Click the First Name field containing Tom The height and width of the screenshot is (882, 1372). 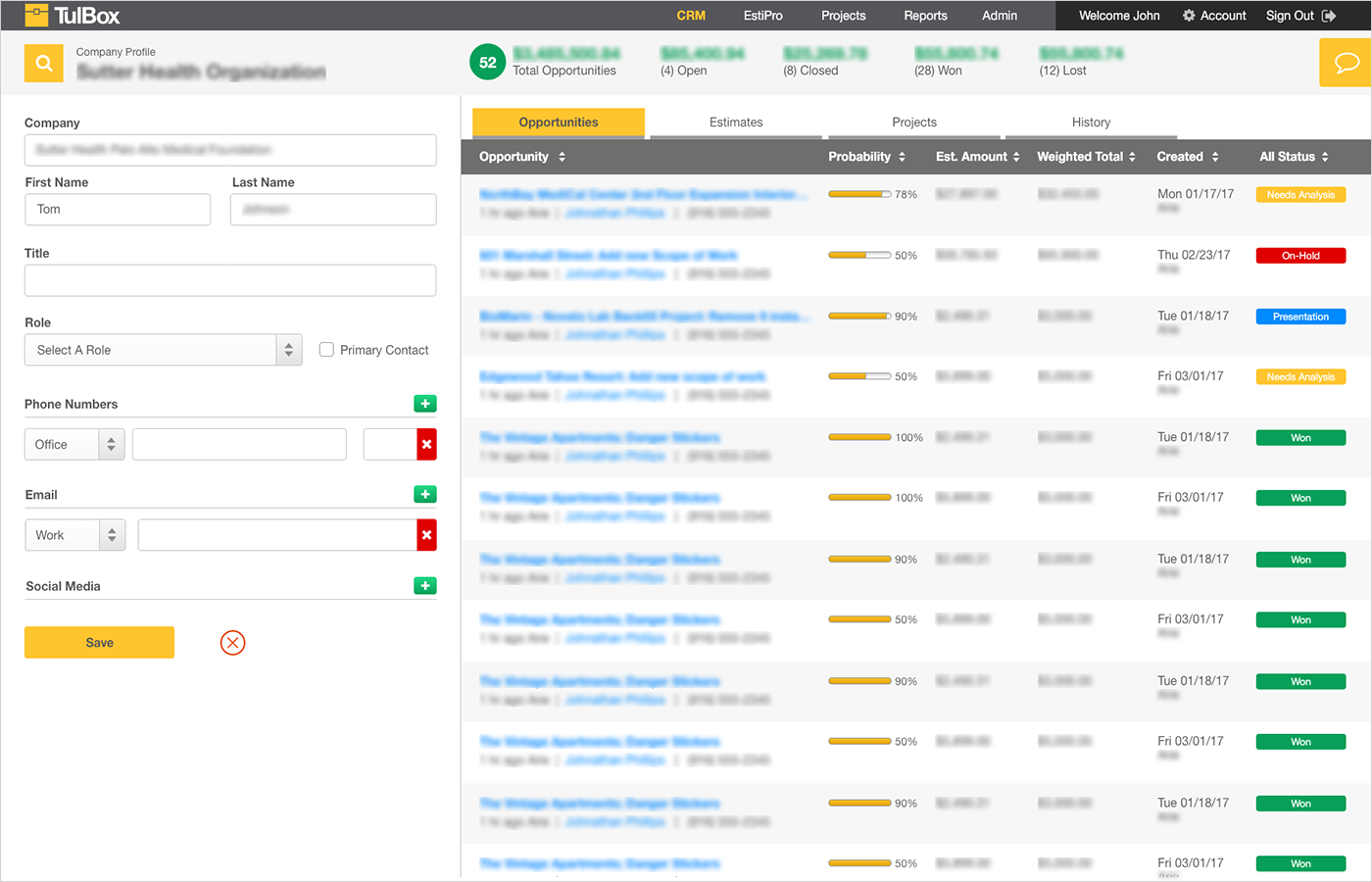[118, 210]
